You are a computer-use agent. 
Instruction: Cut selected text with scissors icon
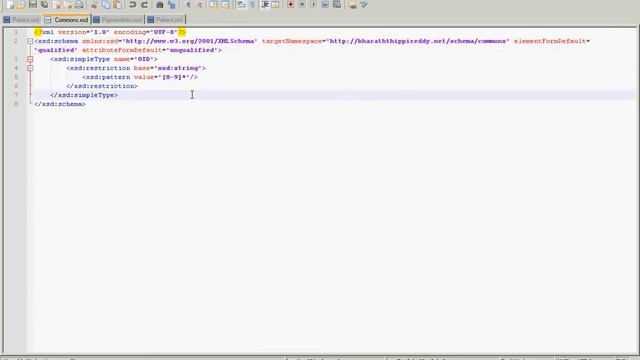[94, 5]
